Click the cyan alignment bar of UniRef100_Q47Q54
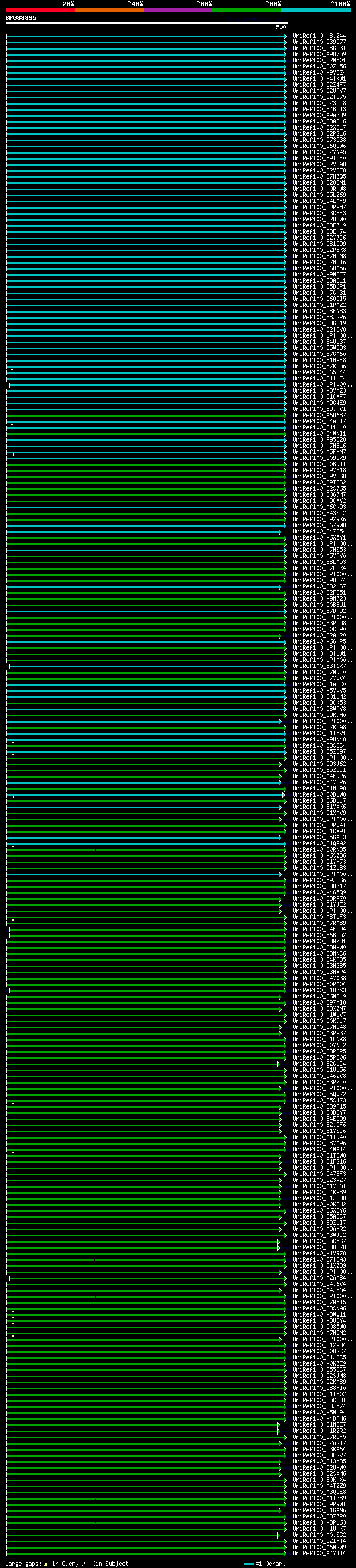This screenshot has height=1568, width=356. pos(144,532)
